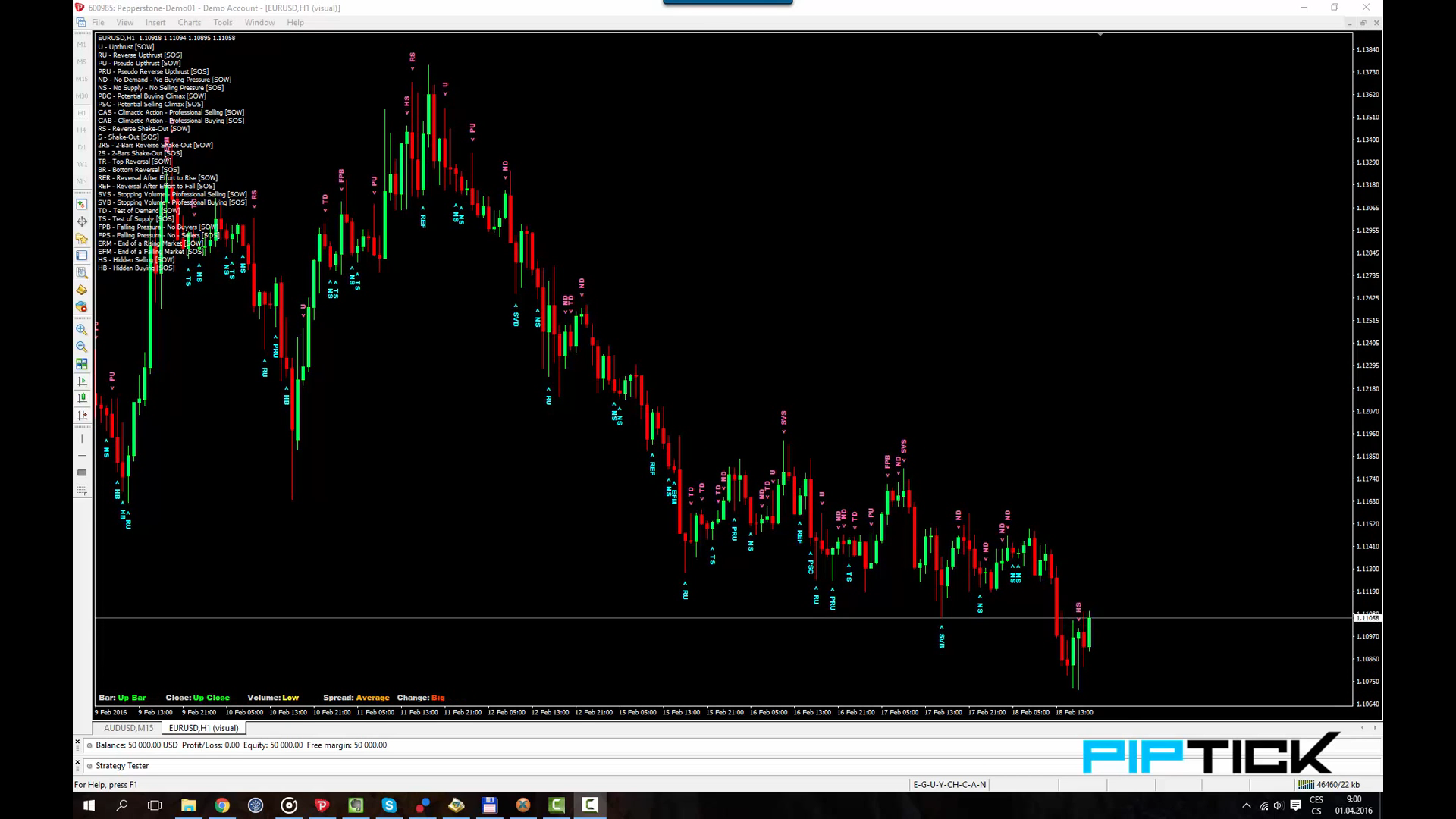
Task: Click the Auto Scroll chart icon
Action: coord(82,381)
